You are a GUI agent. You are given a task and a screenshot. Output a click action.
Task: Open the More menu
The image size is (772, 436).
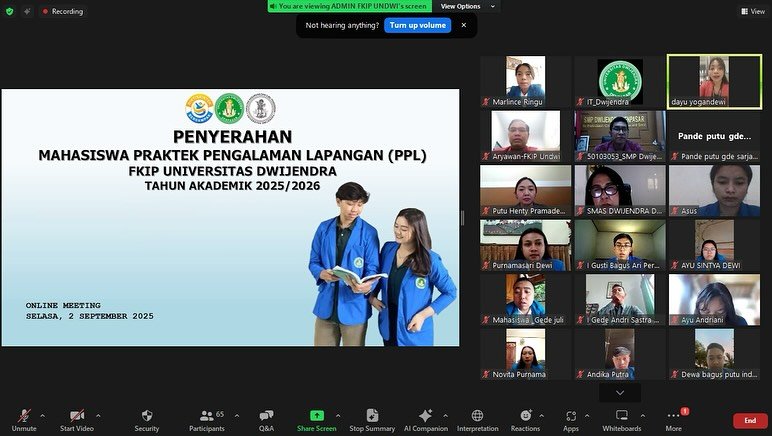673,419
